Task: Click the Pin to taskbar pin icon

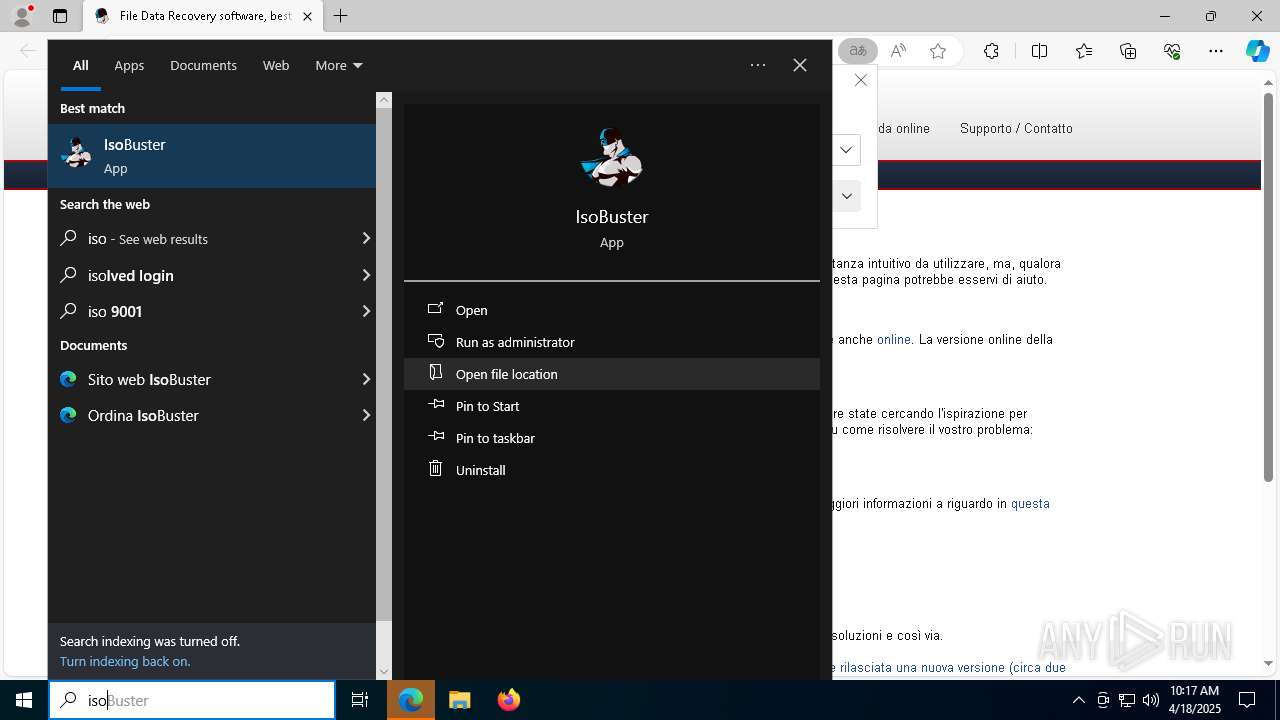Action: tap(435, 437)
